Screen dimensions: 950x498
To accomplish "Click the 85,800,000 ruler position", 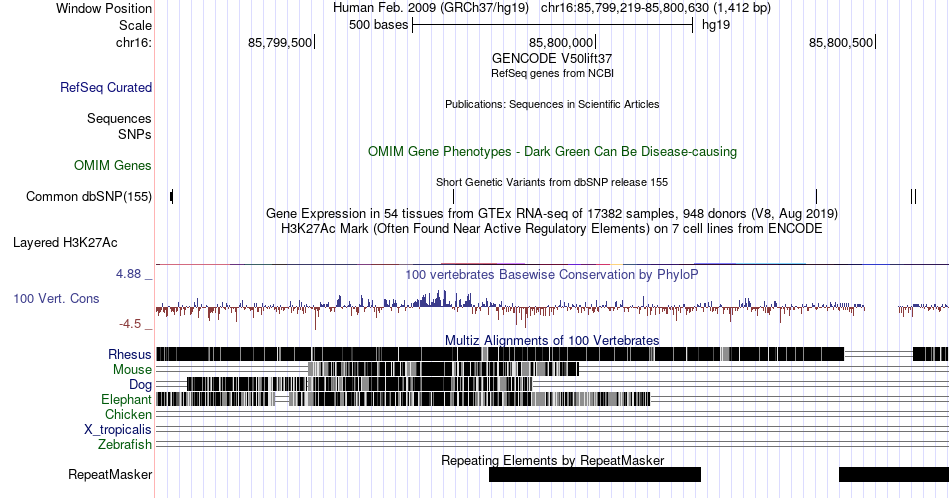I will tap(561, 42).
